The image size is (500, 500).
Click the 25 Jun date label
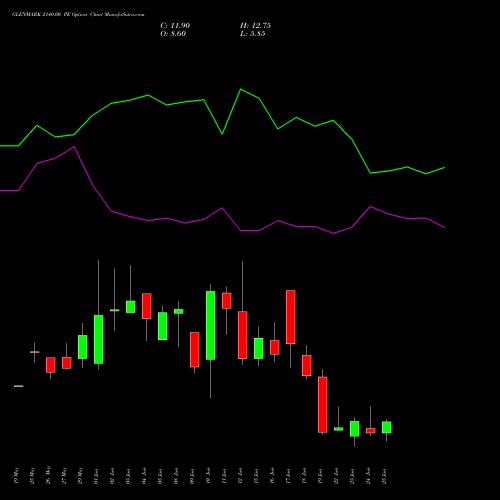[385, 476]
